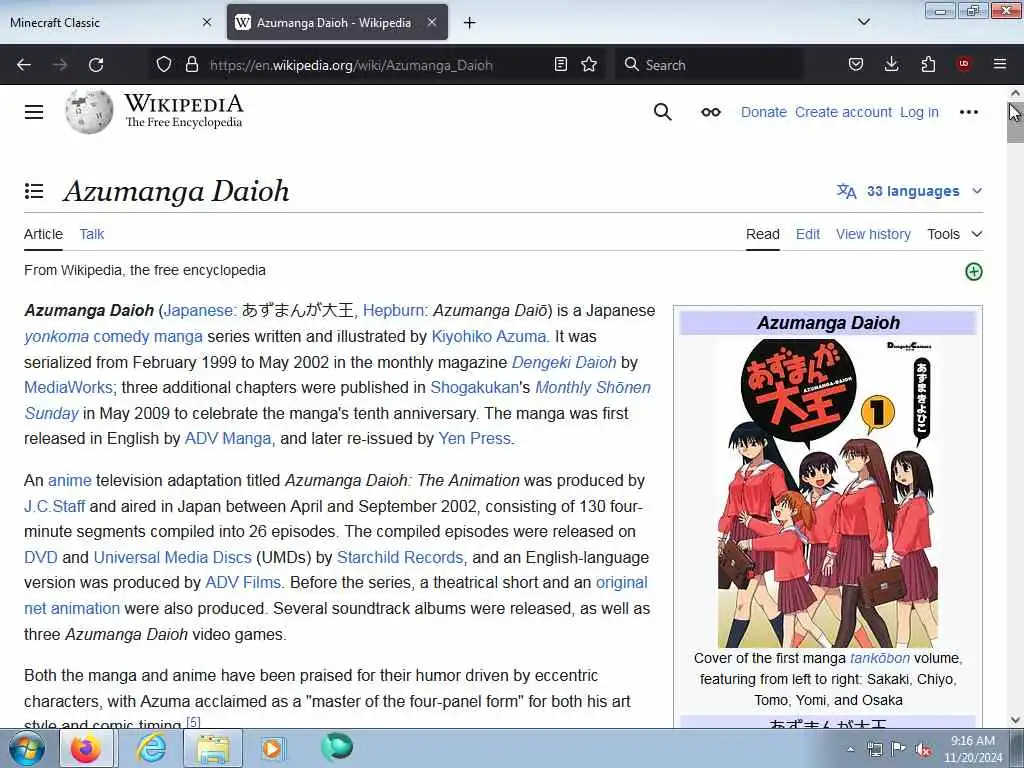The image size is (1024, 768).
Task: Click the network tray icon
Action: (x=874, y=750)
